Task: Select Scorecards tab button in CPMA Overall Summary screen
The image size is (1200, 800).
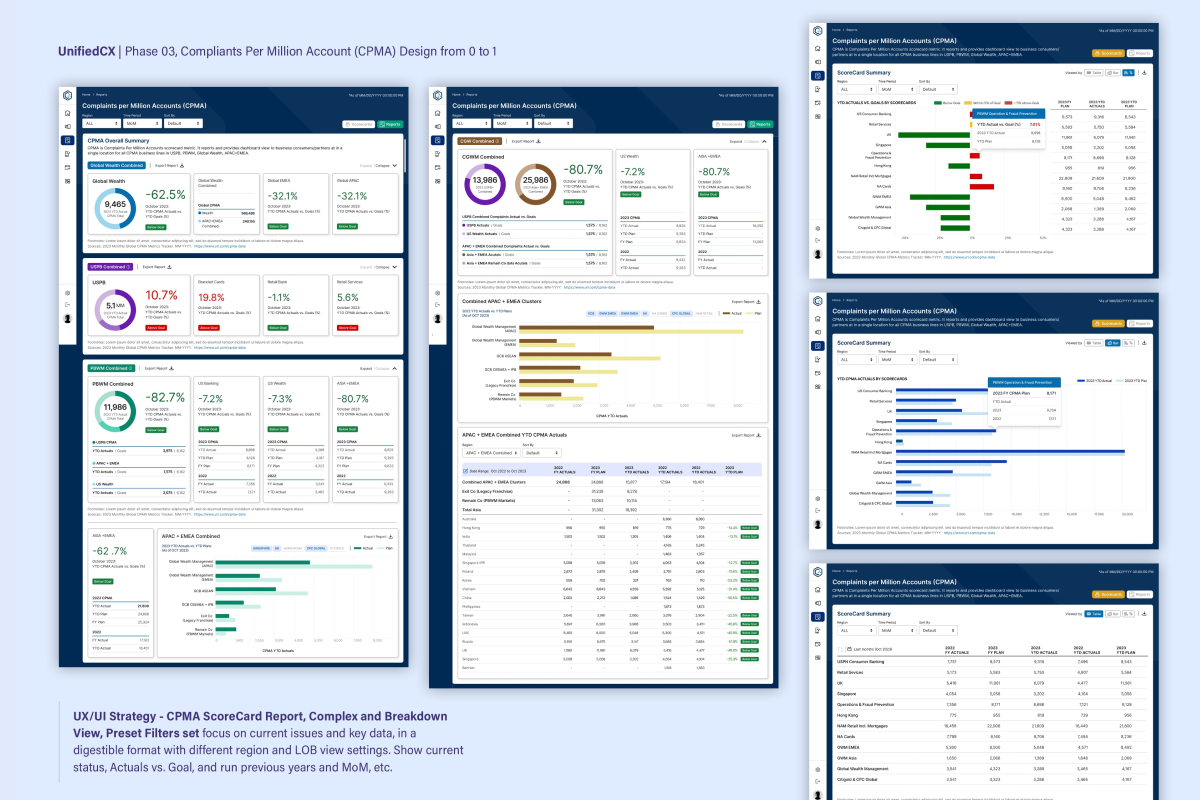Action: coord(358,124)
